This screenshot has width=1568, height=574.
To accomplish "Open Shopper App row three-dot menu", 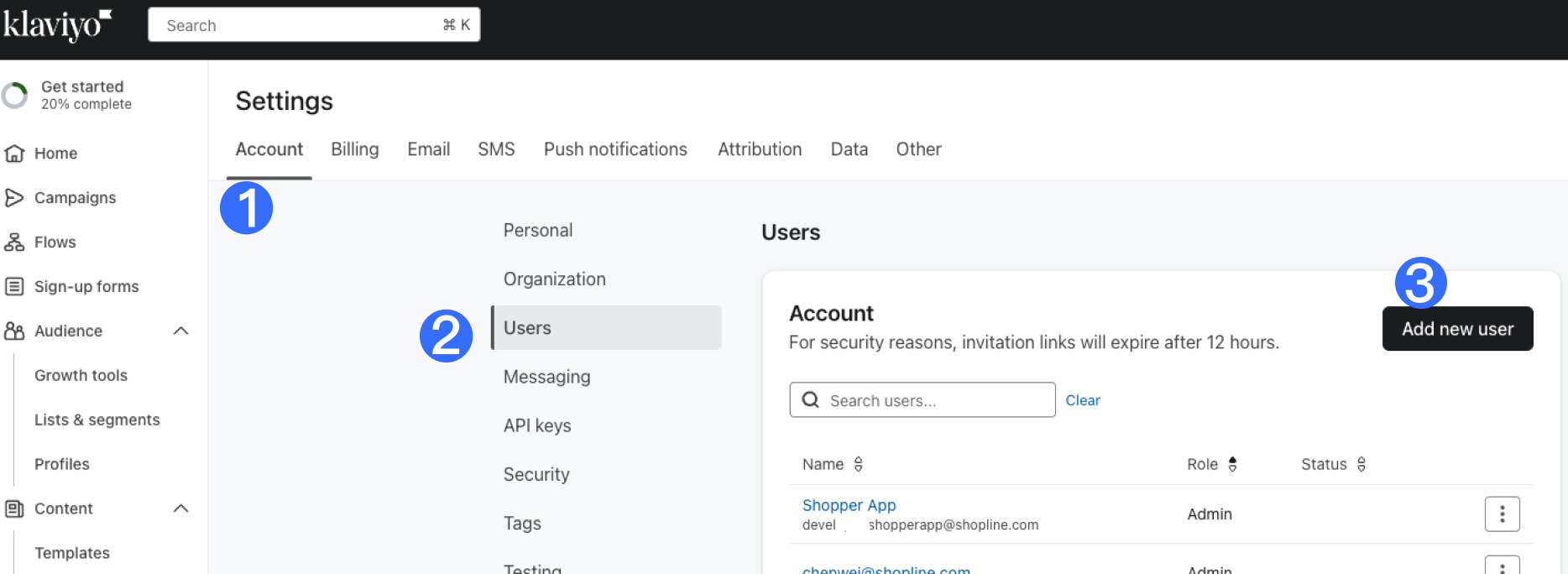I will tap(1502, 514).
